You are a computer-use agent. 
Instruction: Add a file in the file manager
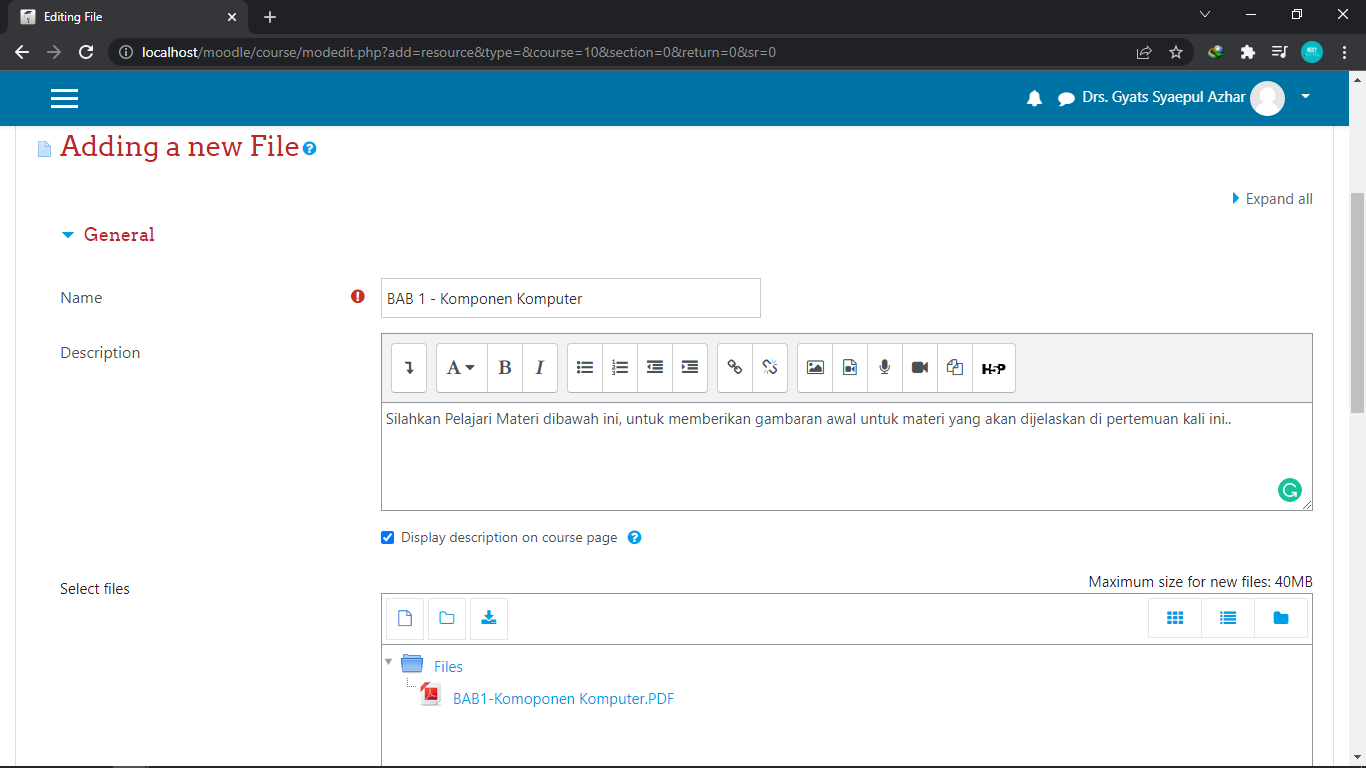[405, 619]
